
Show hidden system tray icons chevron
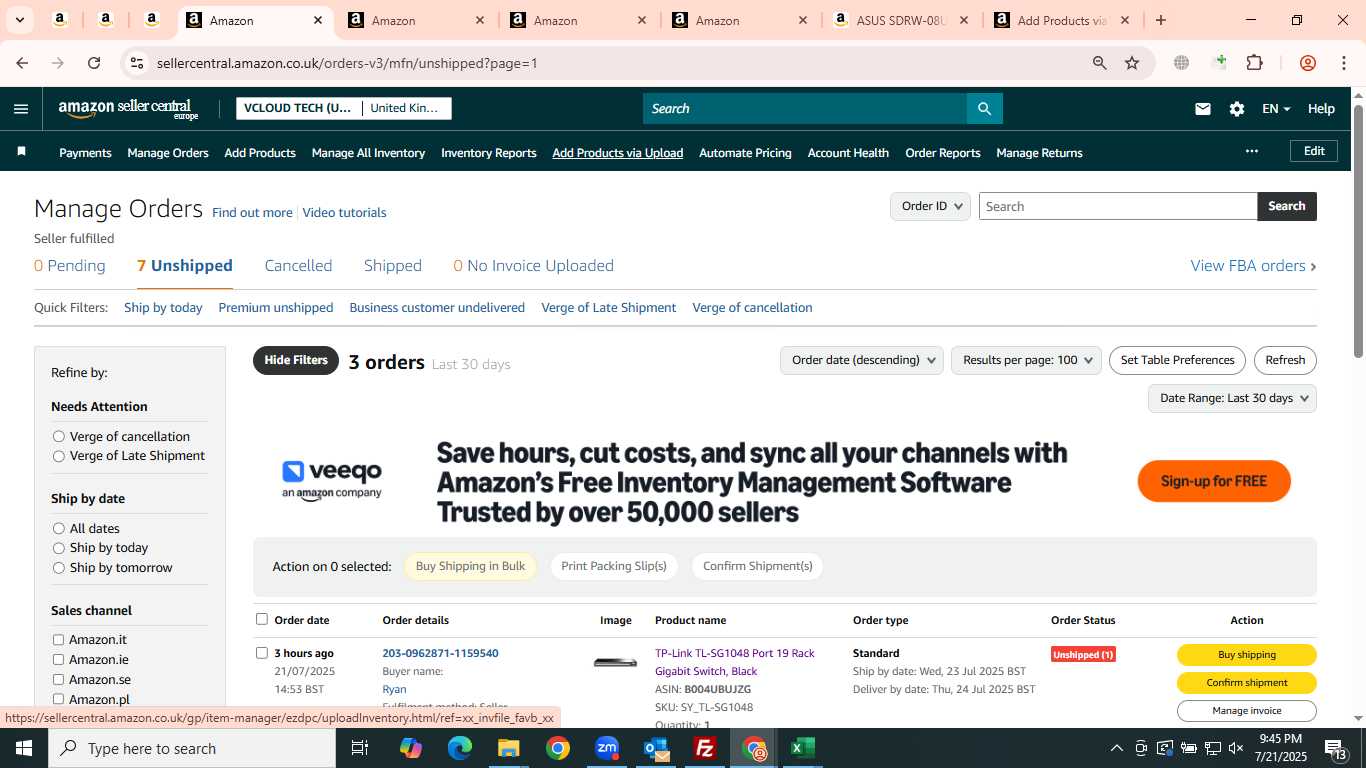click(x=1116, y=748)
